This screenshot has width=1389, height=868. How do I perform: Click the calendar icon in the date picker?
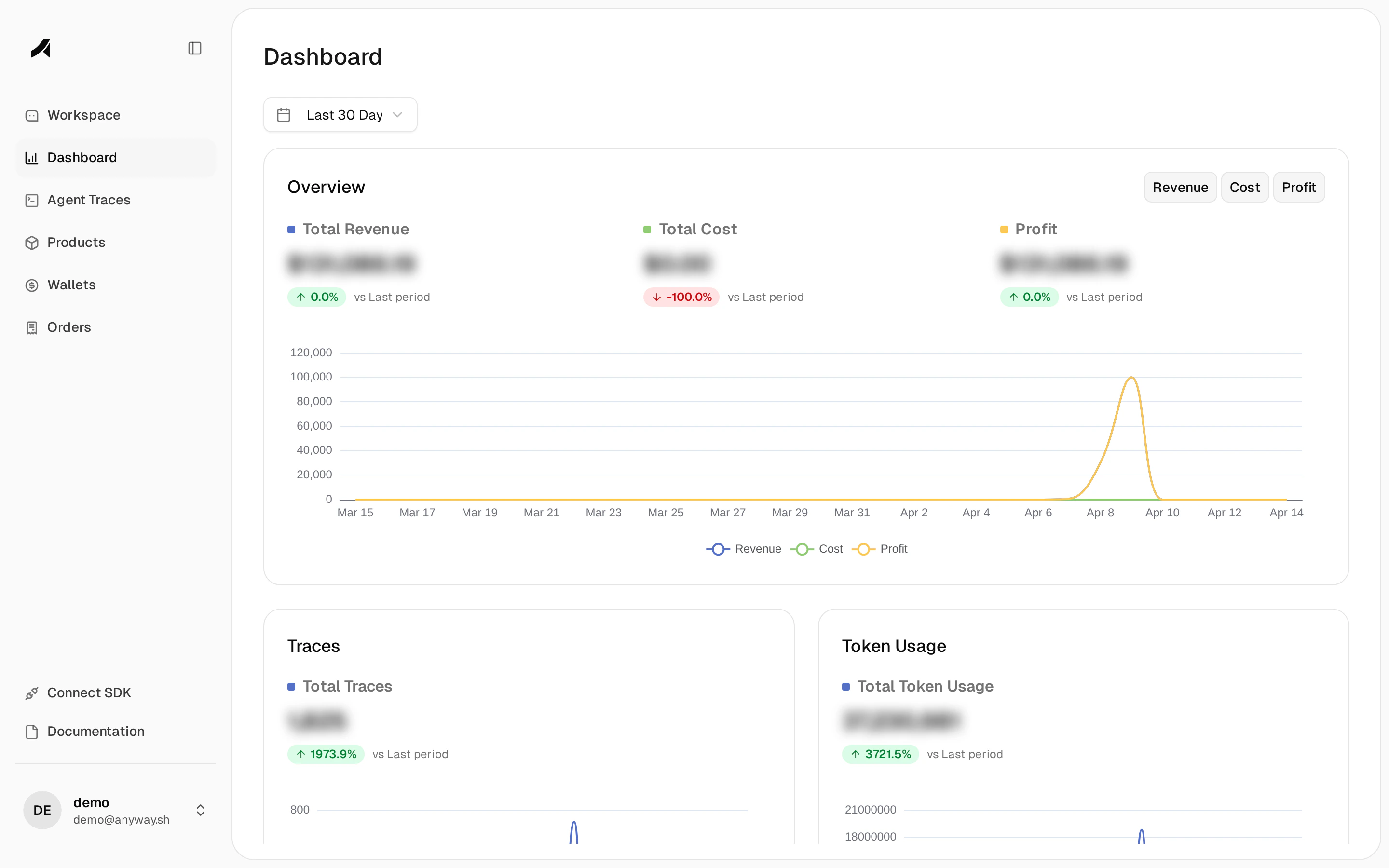[284, 114]
